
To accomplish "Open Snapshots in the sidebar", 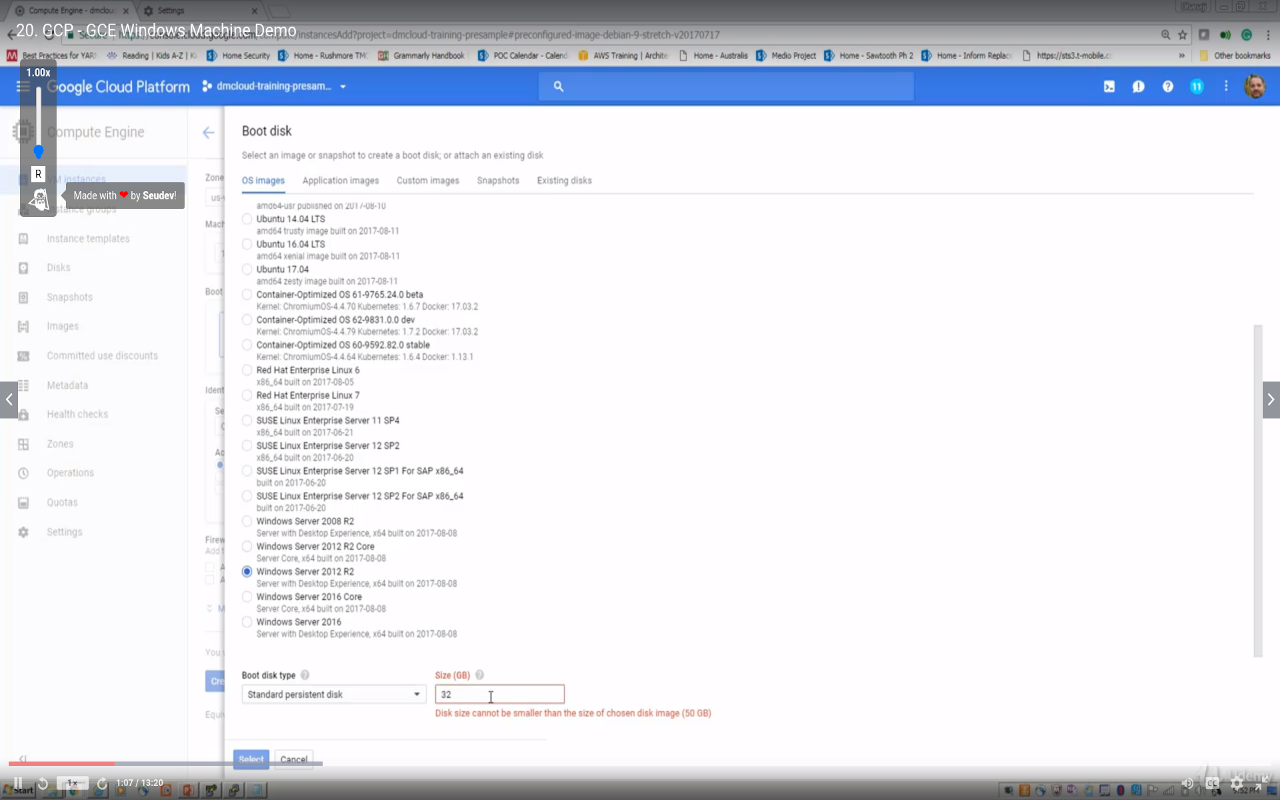I will coord(70,297).
